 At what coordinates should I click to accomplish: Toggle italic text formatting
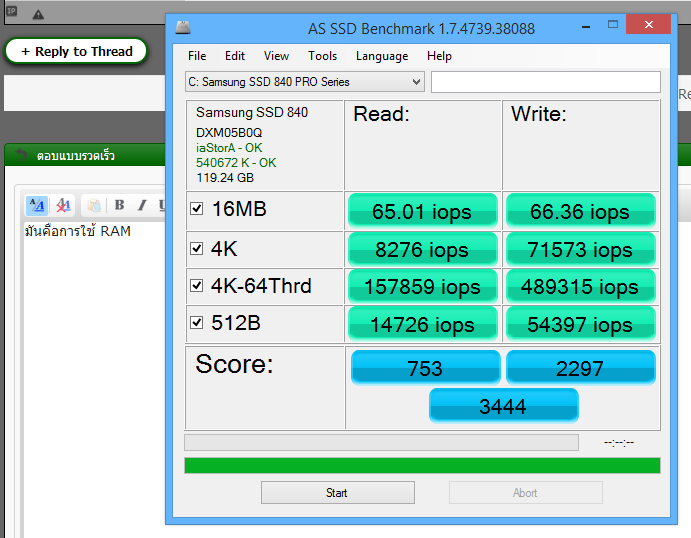[x=141, y=205]
